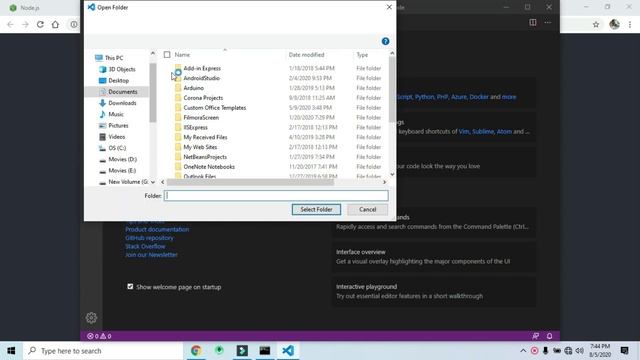Open Windows Start menu
640x360 pixels.
(11, 351)
